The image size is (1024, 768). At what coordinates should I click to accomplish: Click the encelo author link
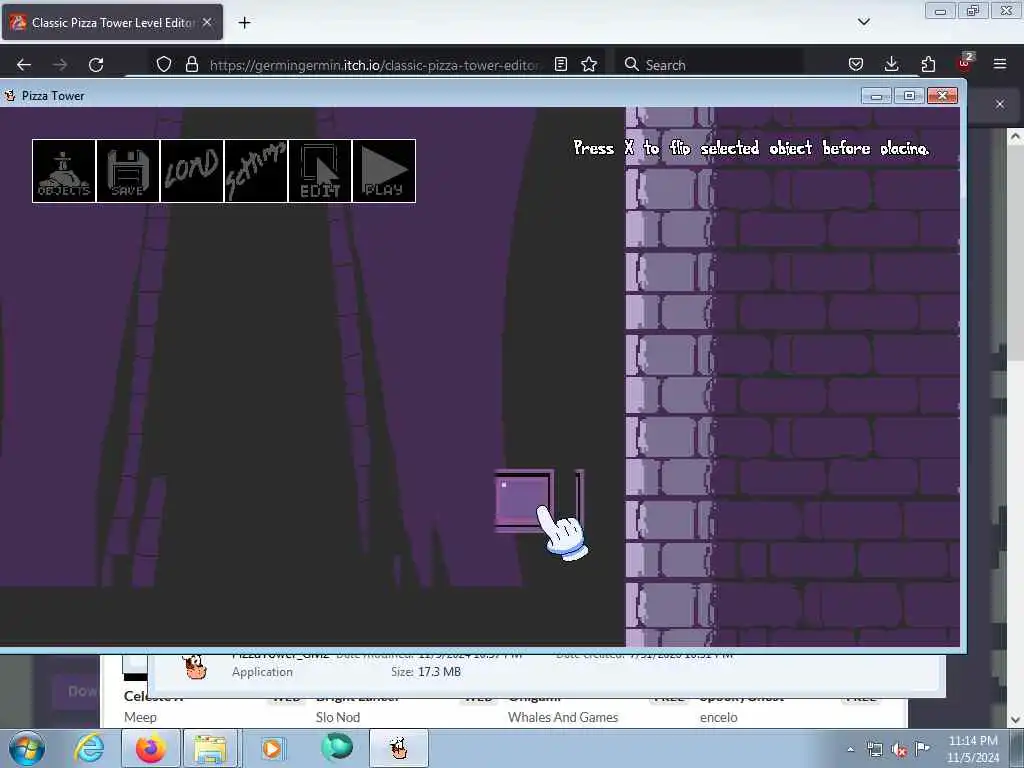(718, 717)
